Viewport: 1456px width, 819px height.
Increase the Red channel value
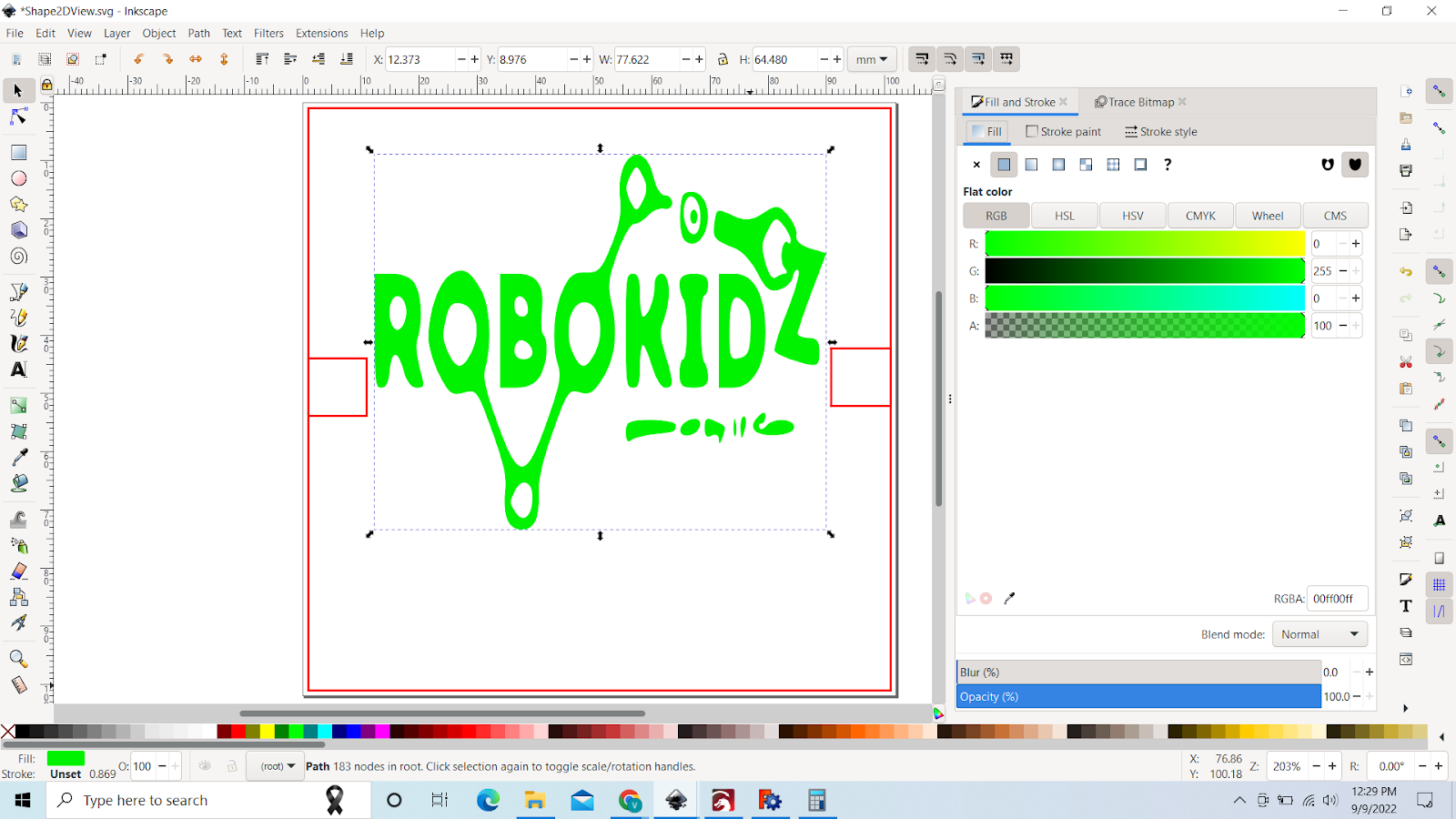pos(1356,244)
